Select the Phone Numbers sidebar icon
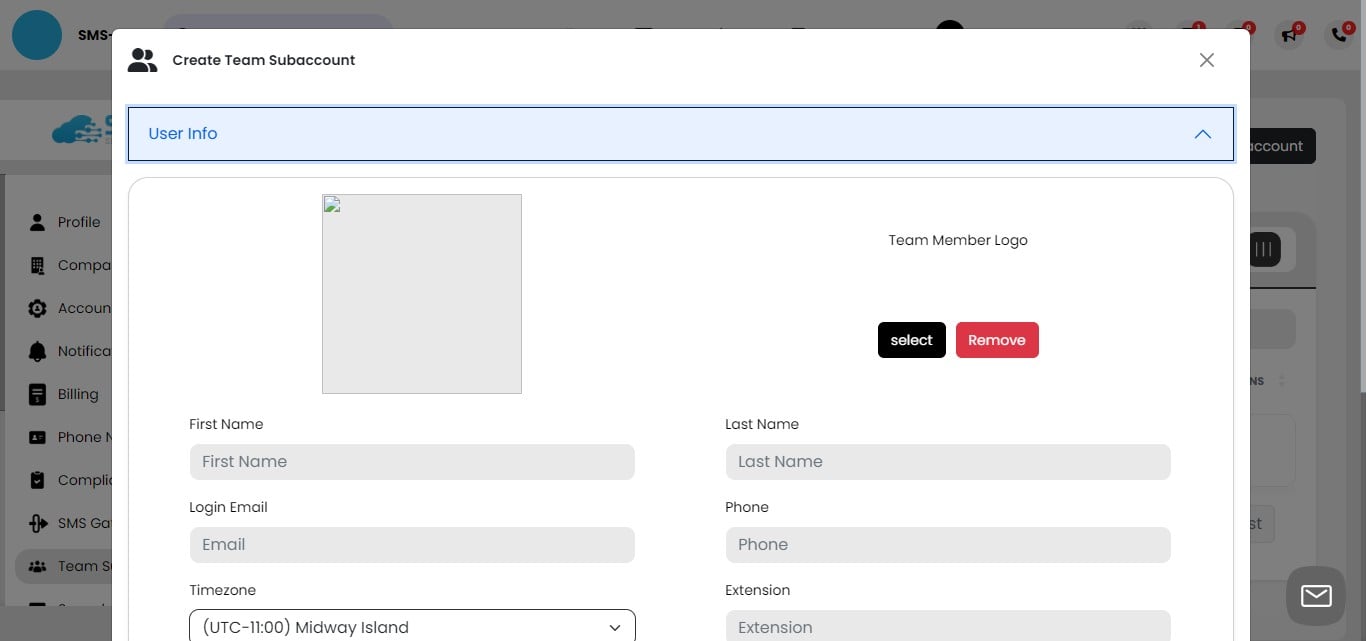 tap(36, 437)
